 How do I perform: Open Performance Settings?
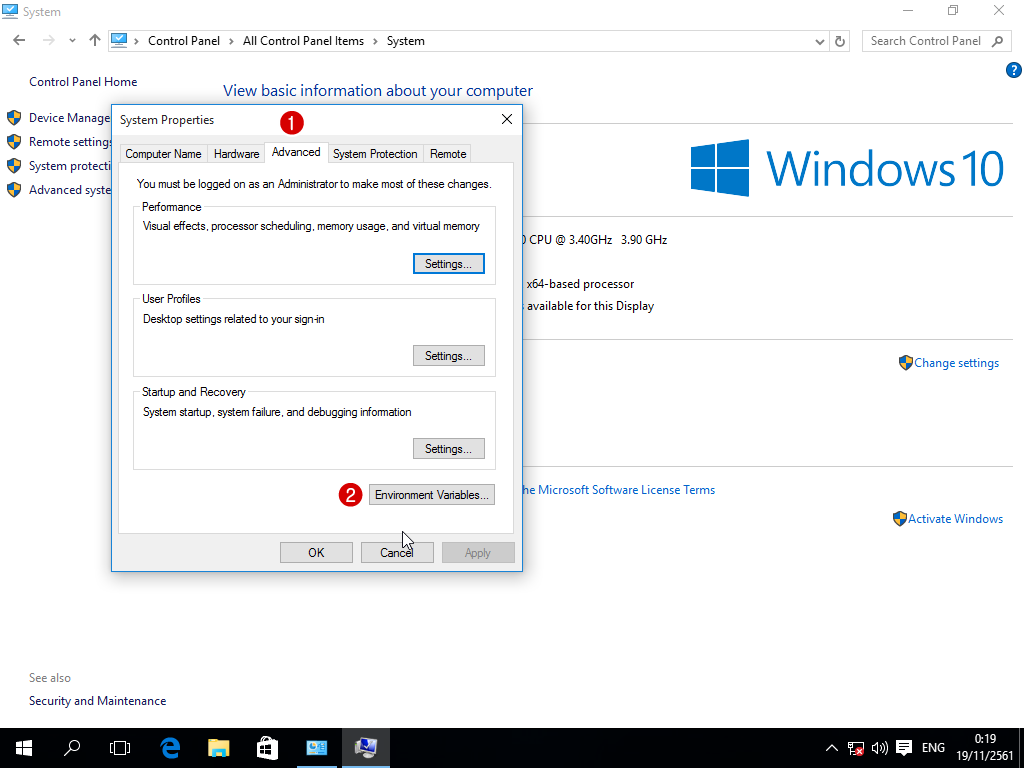click(449, 264)
